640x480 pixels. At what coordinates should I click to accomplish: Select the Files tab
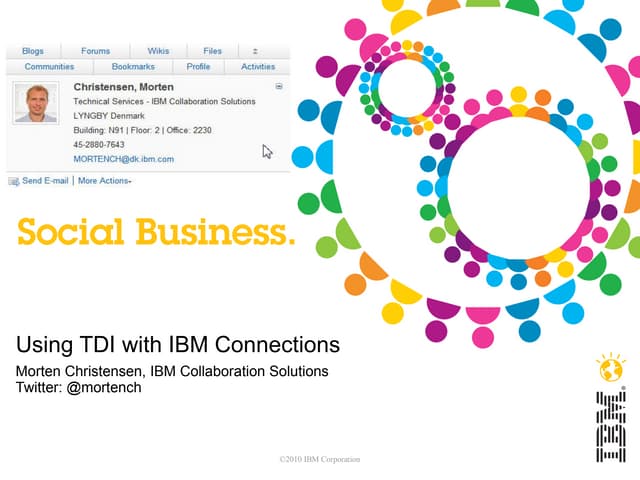[x=212, y=51]
